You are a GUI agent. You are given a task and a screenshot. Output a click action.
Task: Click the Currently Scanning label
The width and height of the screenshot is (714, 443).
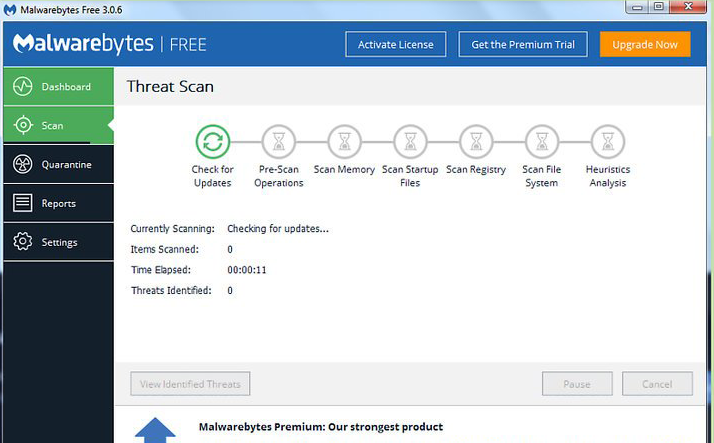point(173,229)
